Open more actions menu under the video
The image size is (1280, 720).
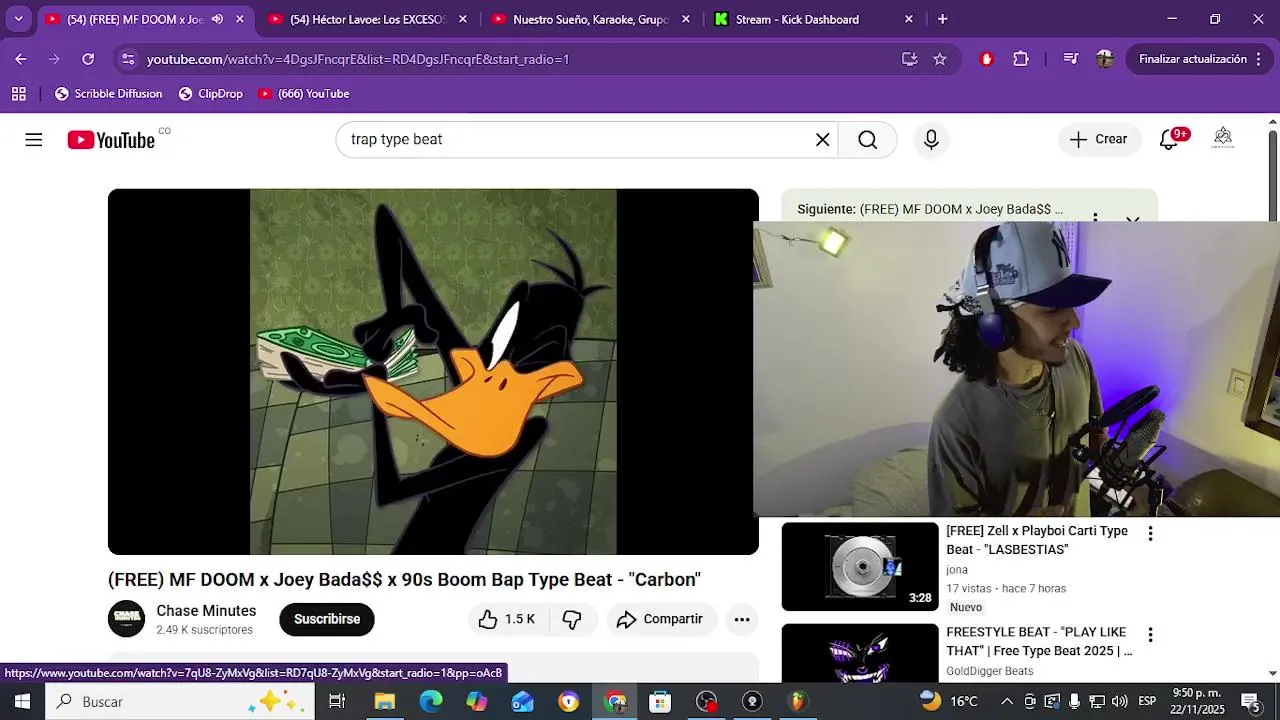[x=742, y=619]
